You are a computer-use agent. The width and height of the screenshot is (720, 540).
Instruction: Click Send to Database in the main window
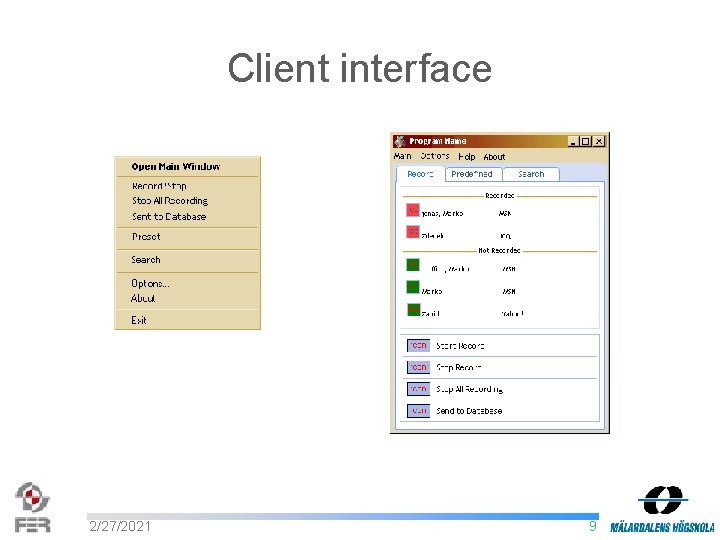coord(469,411)
